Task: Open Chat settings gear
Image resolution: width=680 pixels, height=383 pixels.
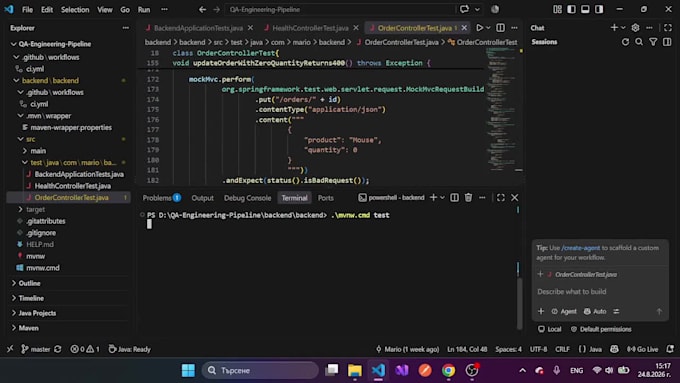Action: click(635, 28)
